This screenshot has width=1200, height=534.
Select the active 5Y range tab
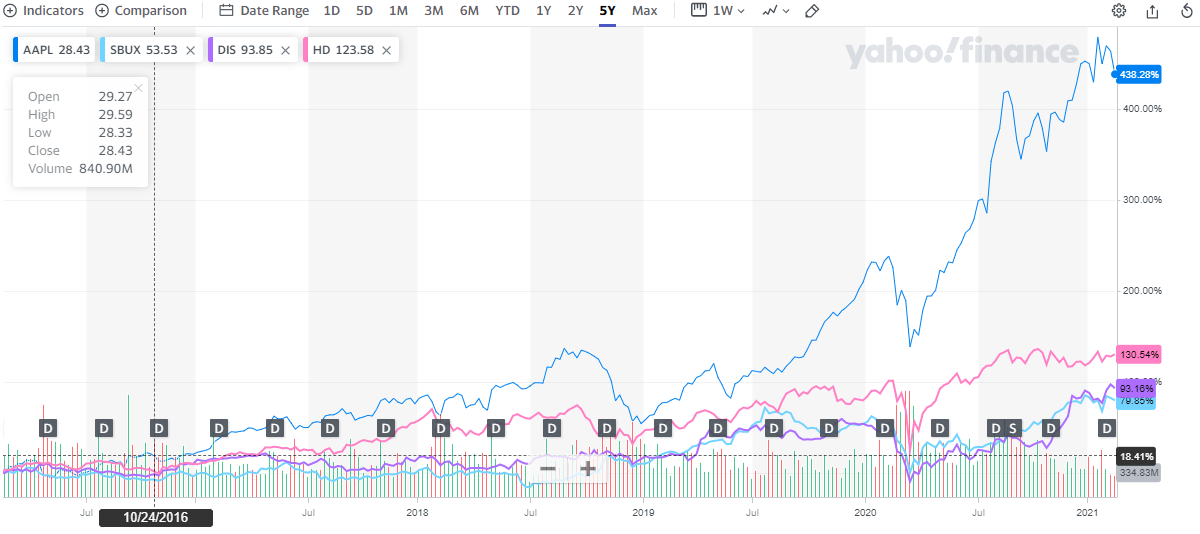coord(607,11)
